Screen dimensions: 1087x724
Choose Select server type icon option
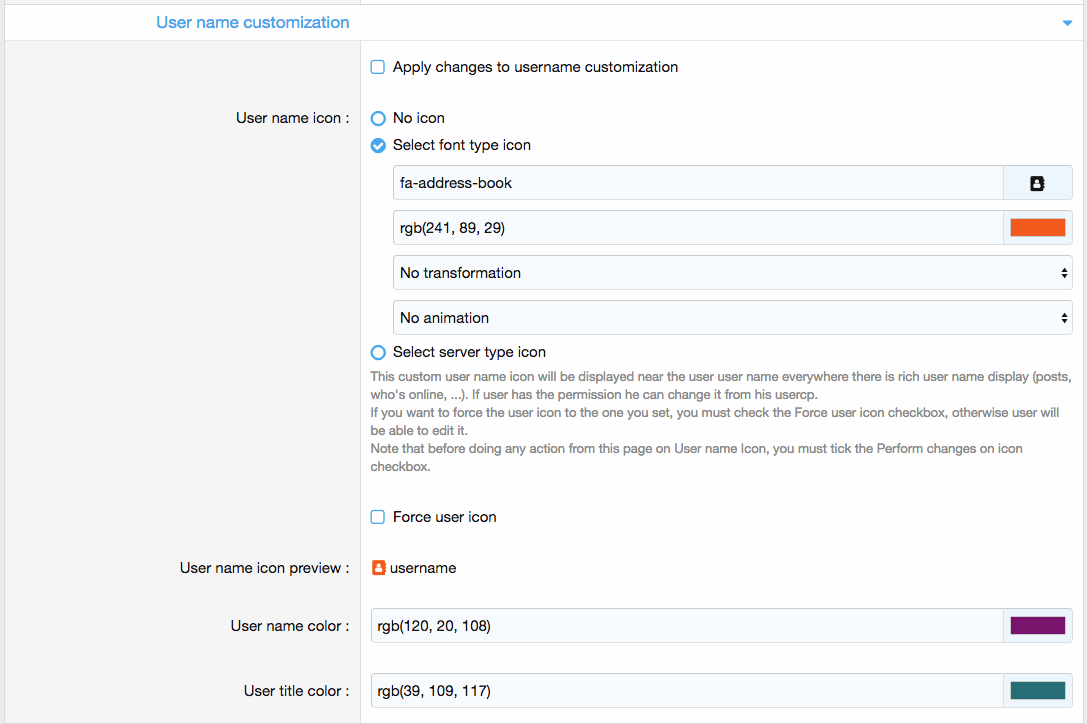[x=378, y=352]
